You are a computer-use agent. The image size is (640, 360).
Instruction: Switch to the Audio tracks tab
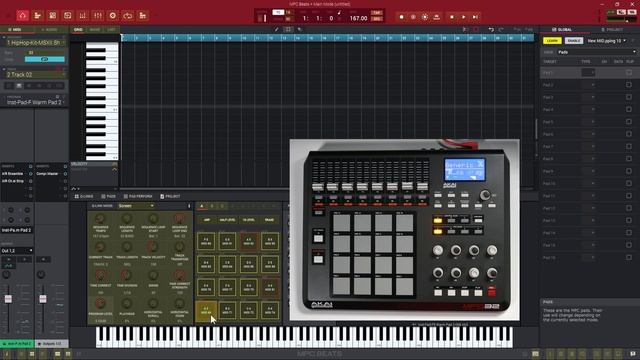[50, 29]
